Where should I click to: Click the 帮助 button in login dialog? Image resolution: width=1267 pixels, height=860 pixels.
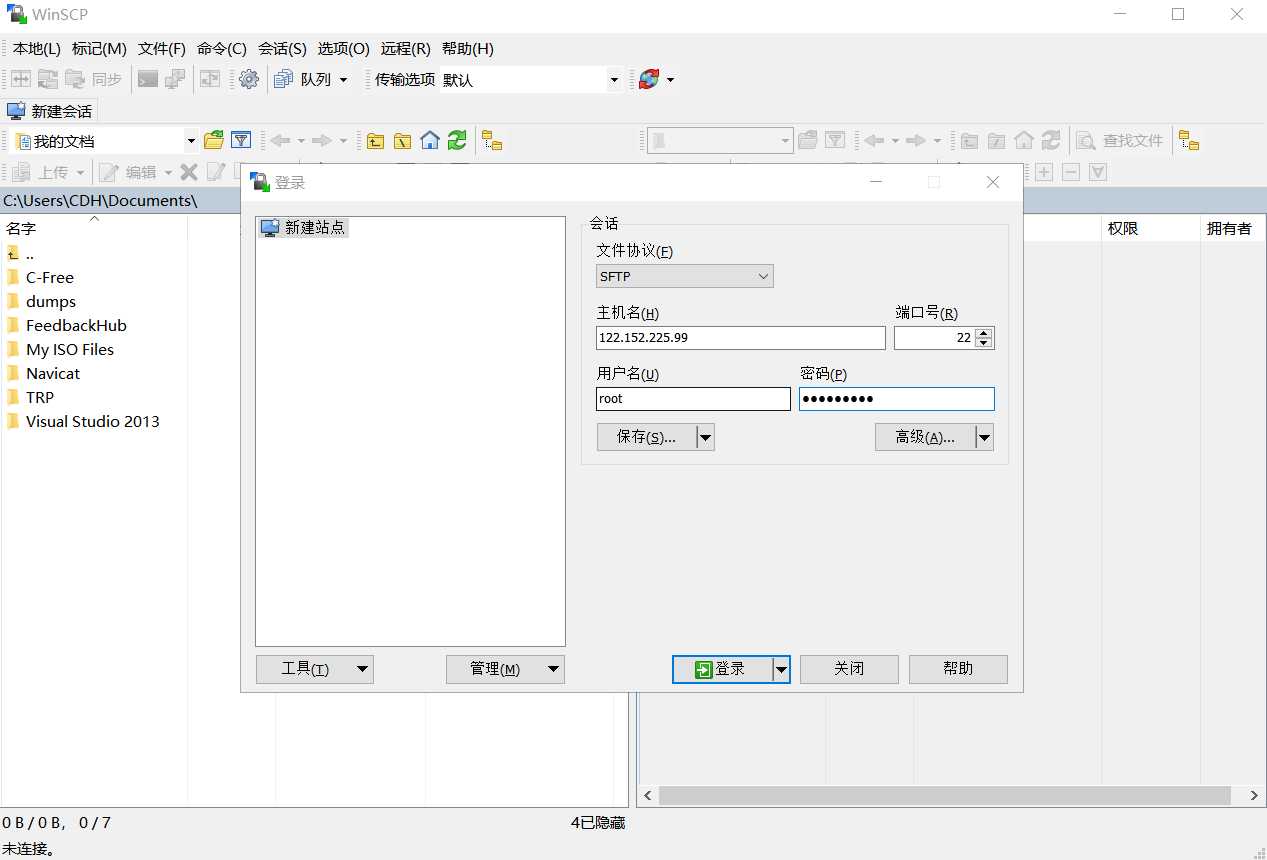point(958,669)
